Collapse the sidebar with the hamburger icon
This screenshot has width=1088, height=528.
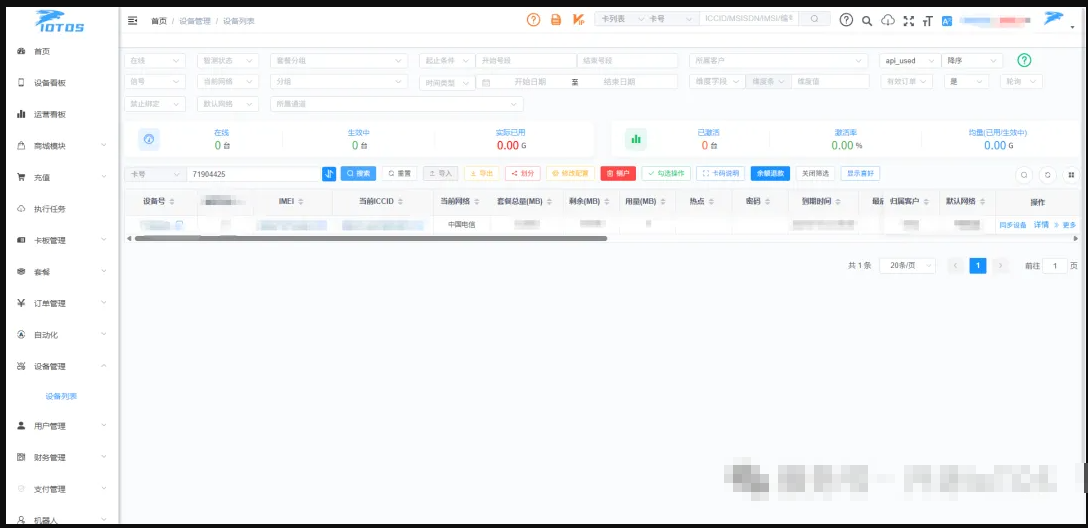coord(133,21)
